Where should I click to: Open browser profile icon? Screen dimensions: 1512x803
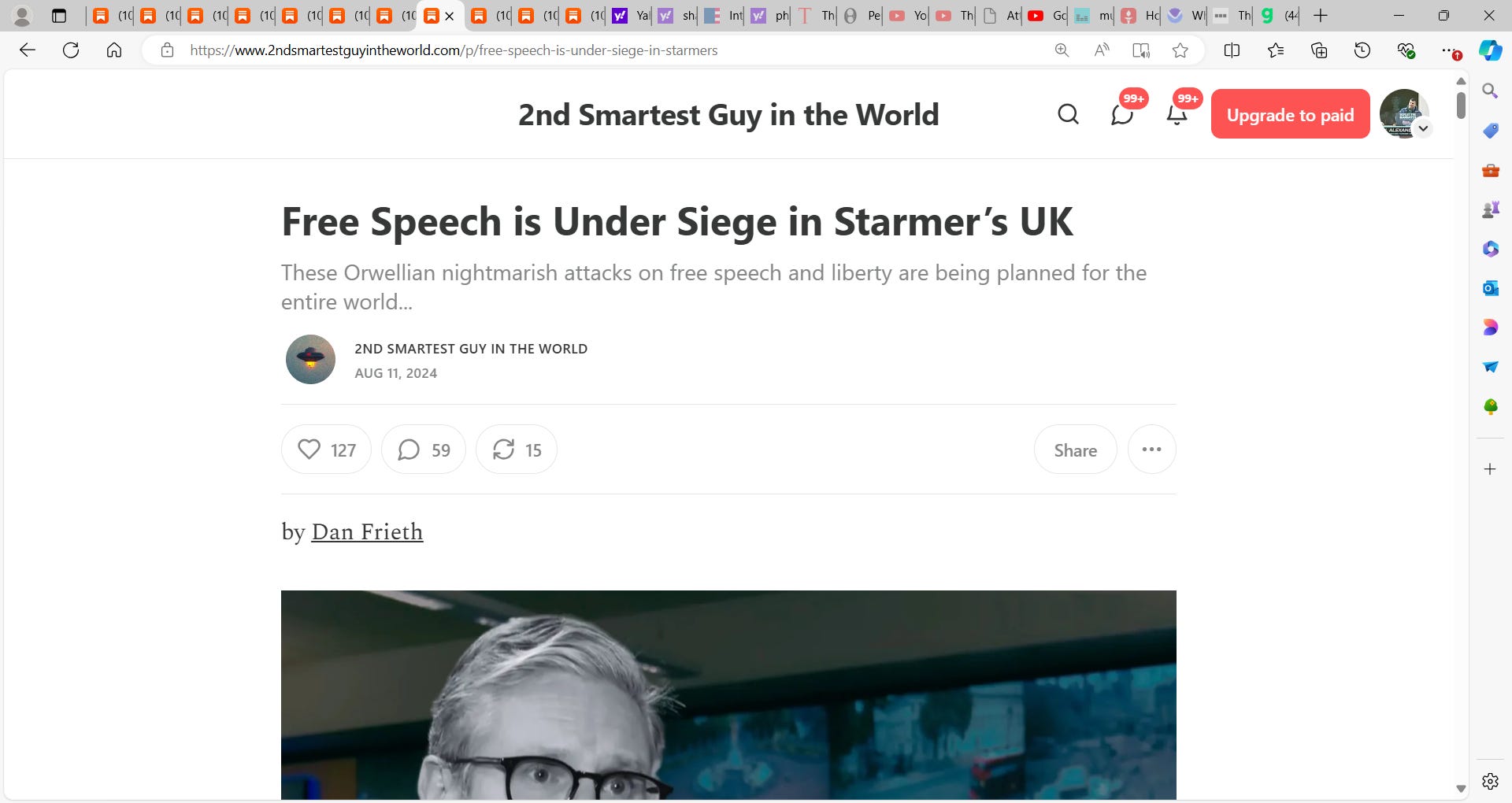point(22,16)
